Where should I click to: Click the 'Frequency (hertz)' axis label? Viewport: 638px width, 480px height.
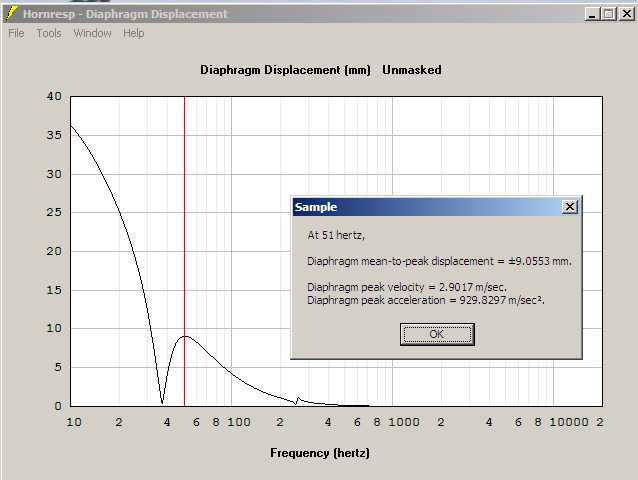320,453
